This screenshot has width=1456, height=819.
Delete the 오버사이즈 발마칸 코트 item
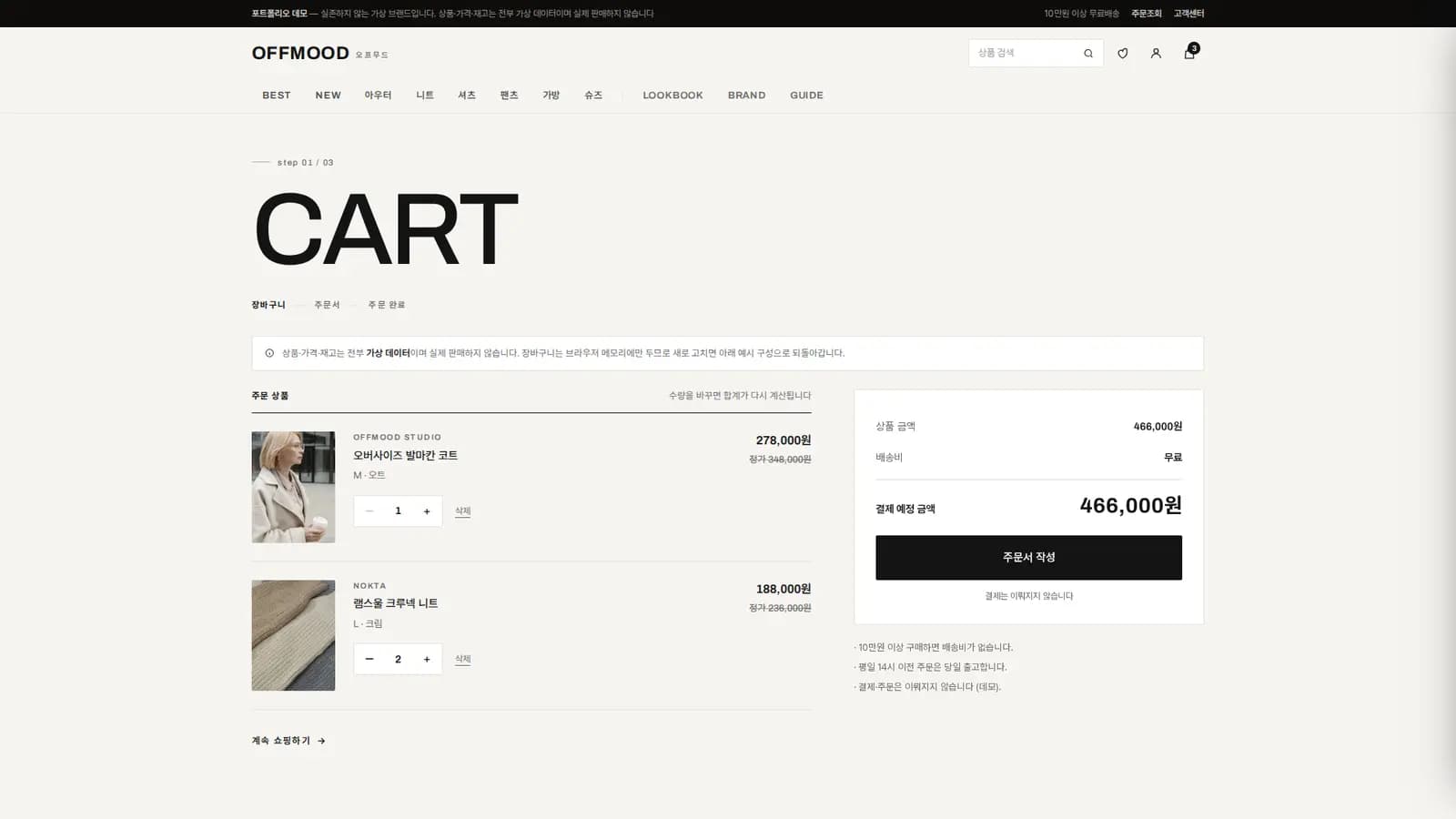click(x=463, y=511)
